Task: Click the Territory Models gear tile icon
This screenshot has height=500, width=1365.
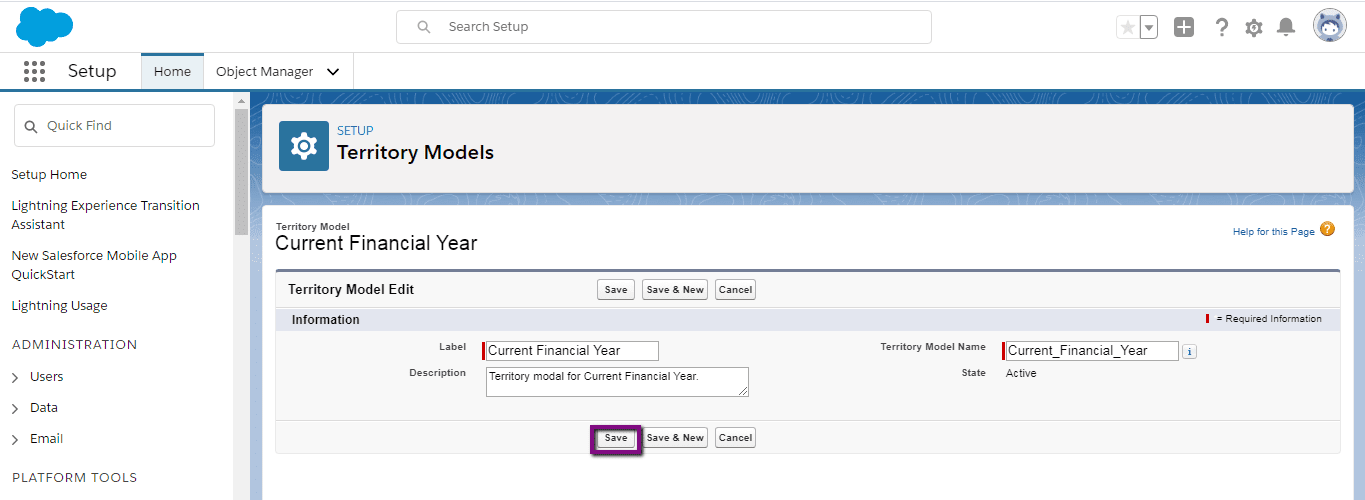Action: [304, 146]
